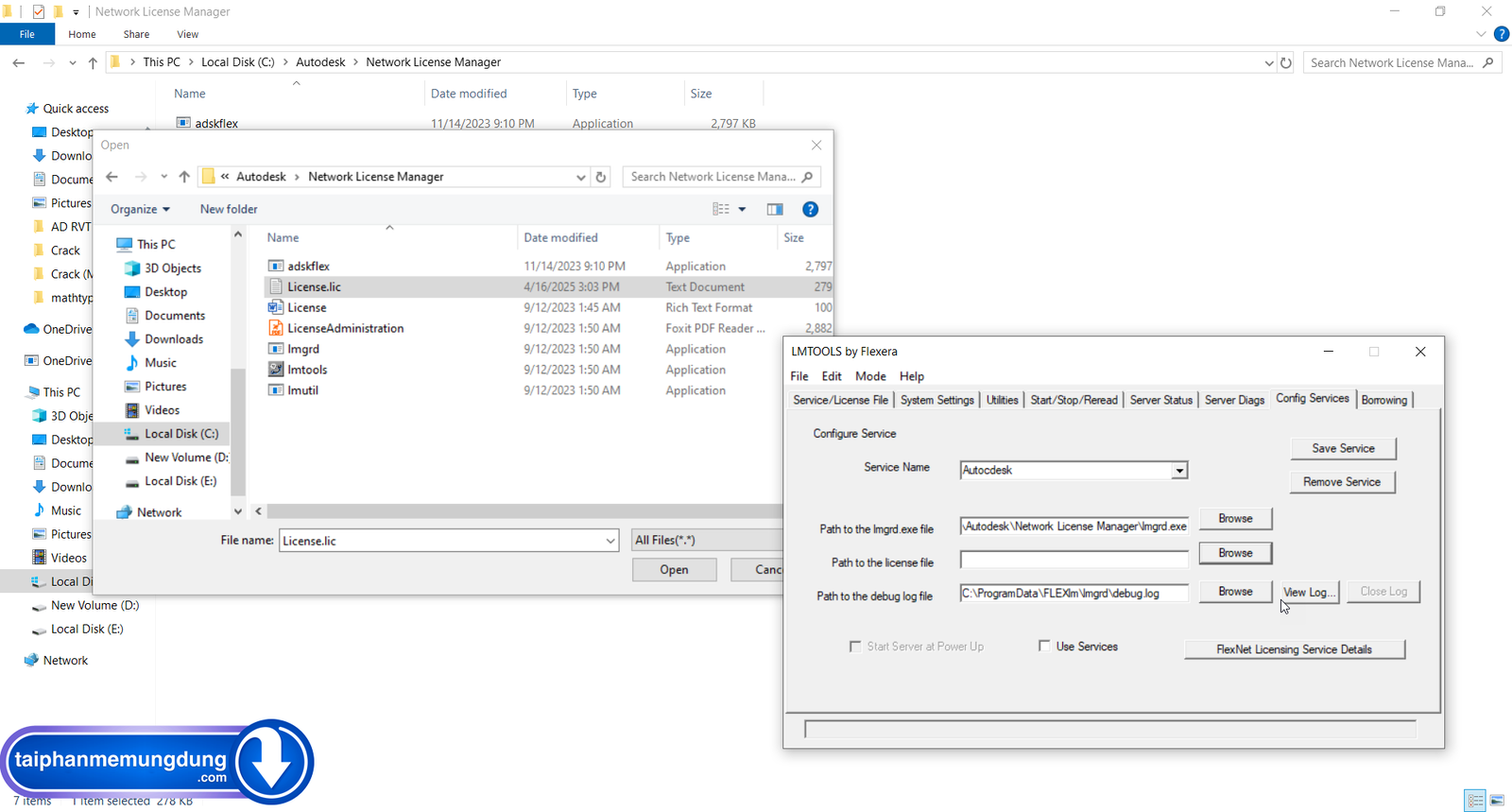Click the View Log button

(x=1309, y=592)
